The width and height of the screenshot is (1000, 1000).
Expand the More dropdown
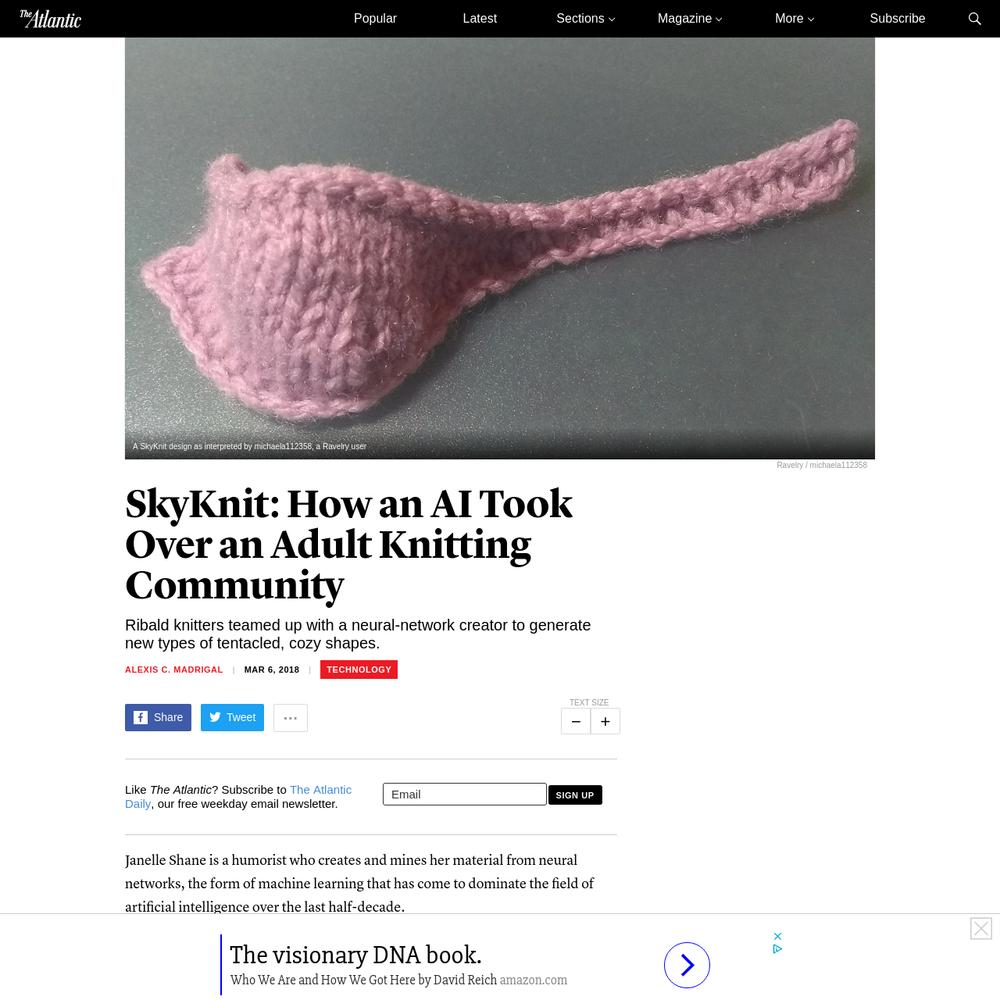tap(794, 18)
